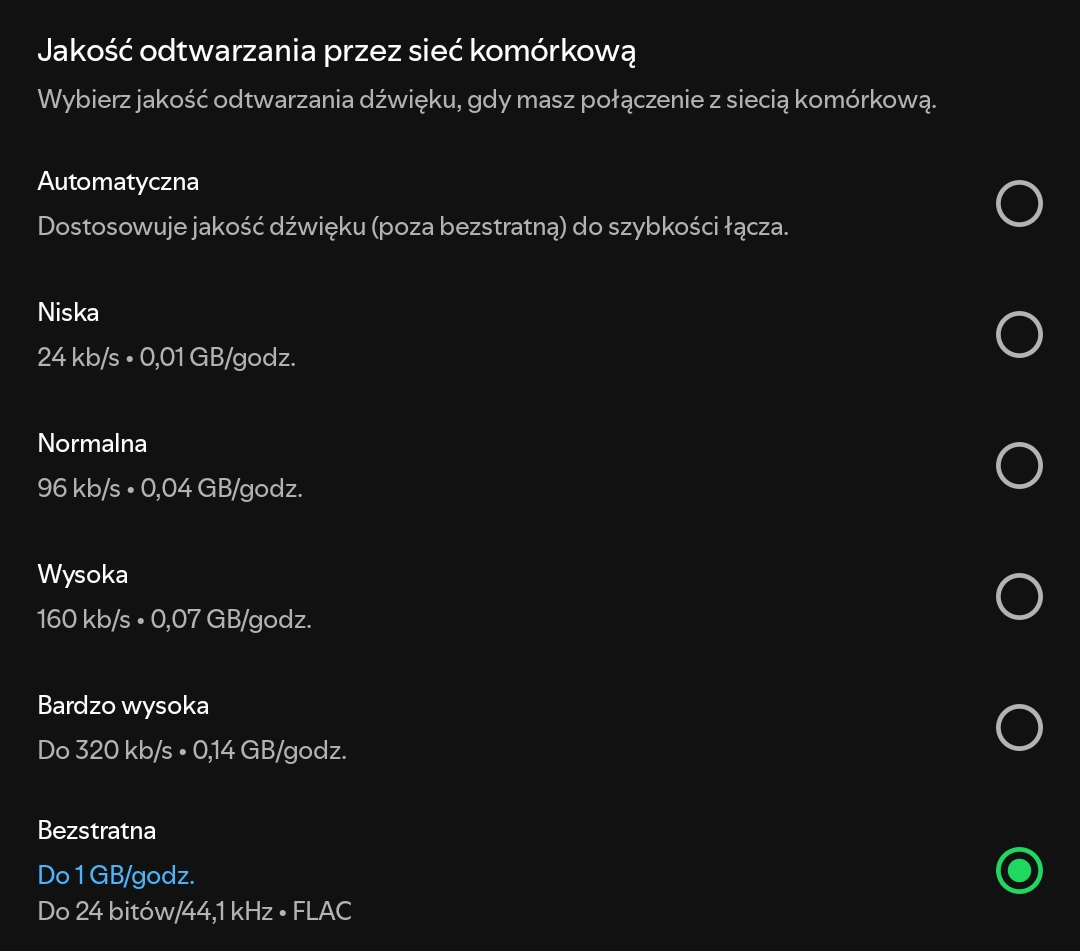
Task: Enable the Wysoka quality radio button
Action: (1019, 597)
